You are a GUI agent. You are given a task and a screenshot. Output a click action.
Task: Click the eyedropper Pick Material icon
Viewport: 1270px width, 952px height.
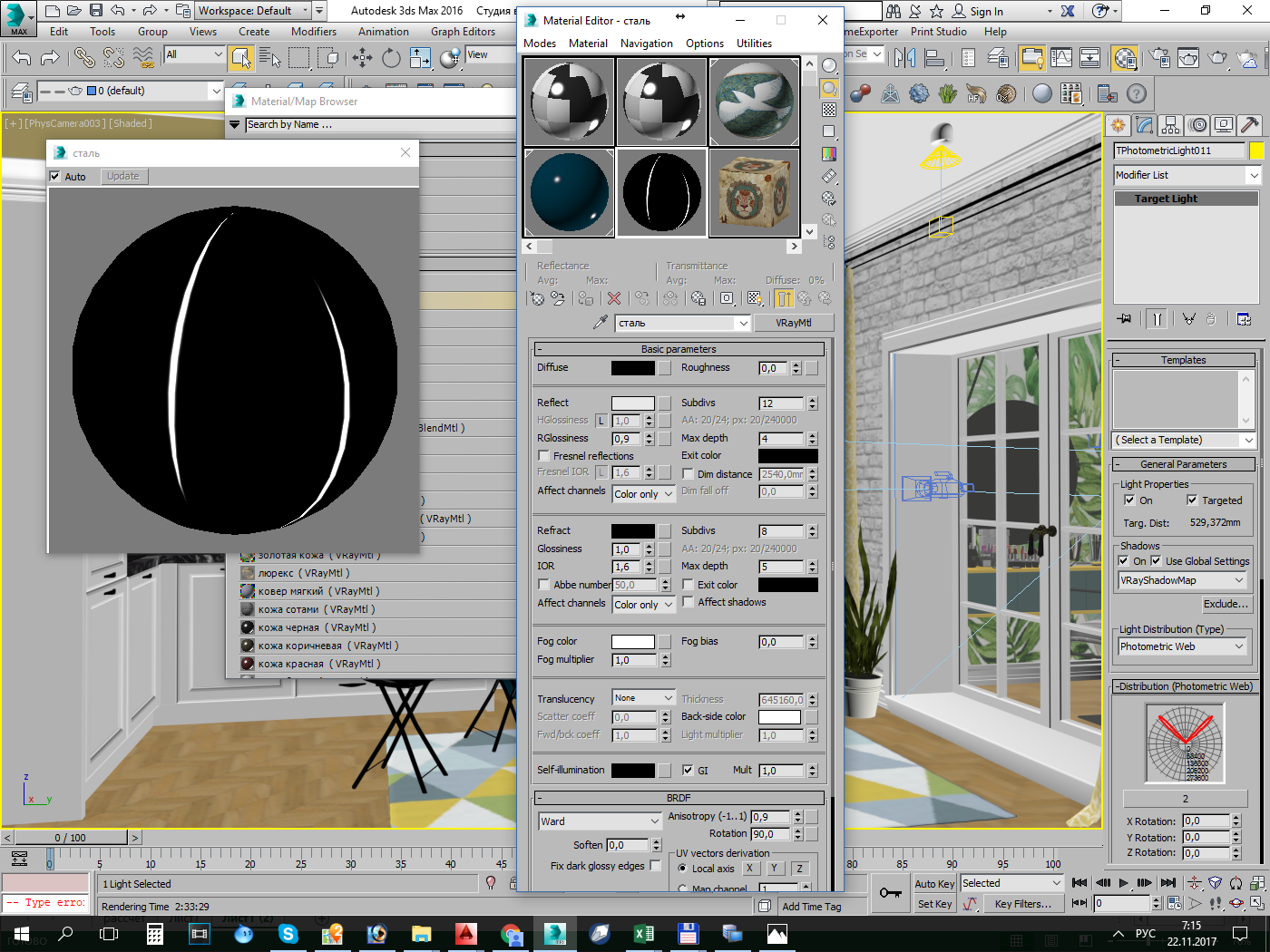600,323
